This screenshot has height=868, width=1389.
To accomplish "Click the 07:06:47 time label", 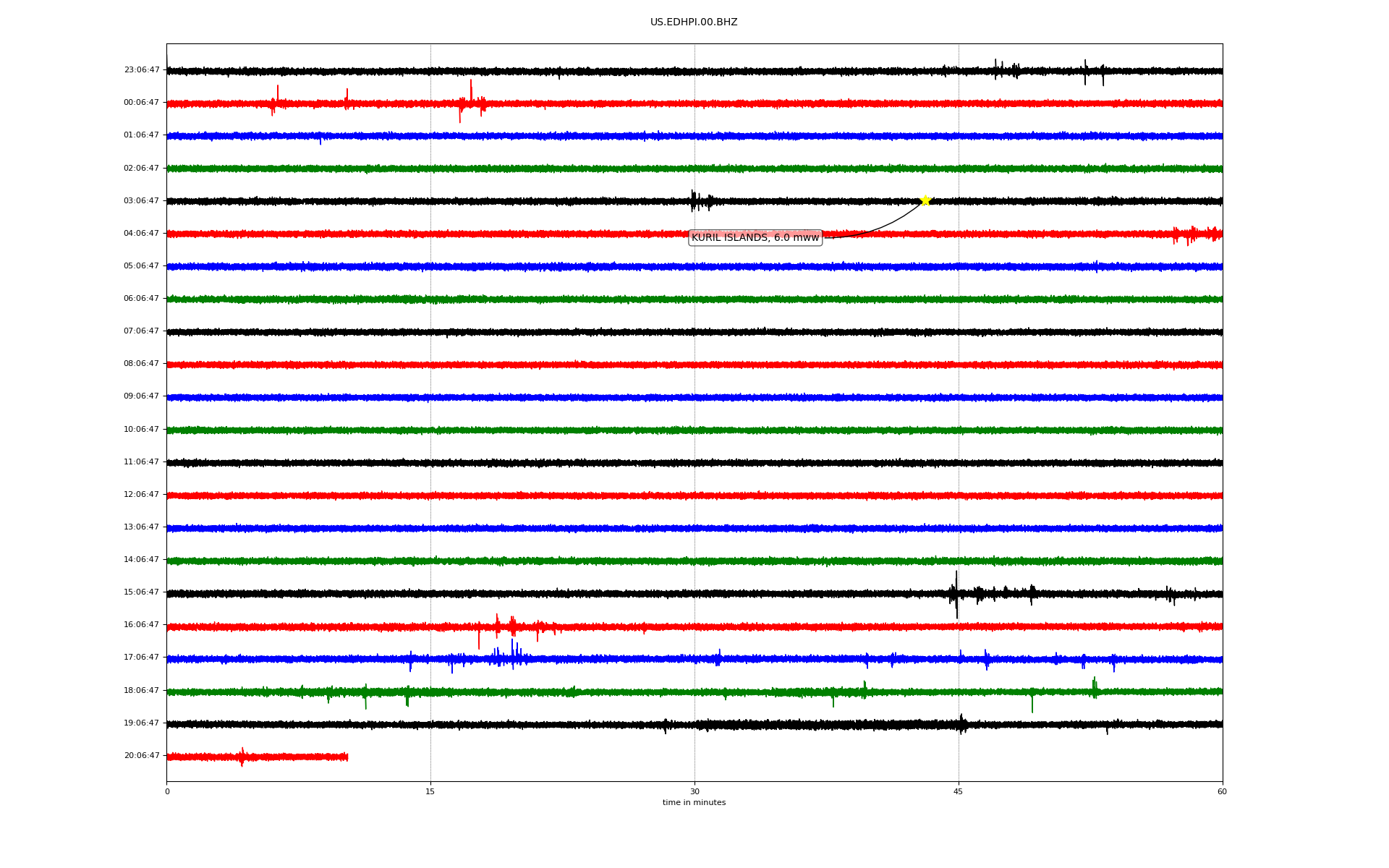I will pyautogui.click(x=141, y=331).
